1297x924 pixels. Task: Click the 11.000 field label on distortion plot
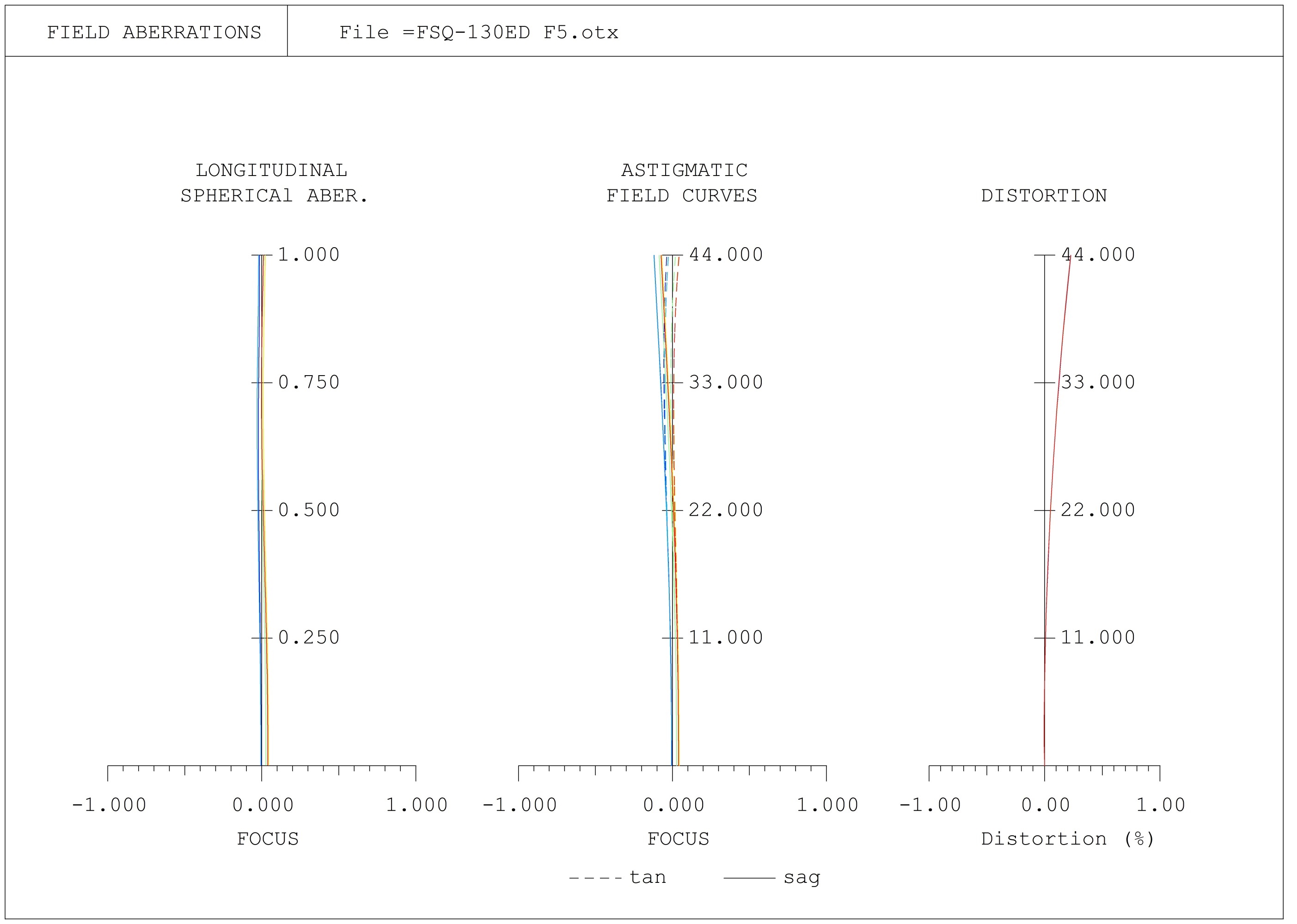pos(1098,637)
